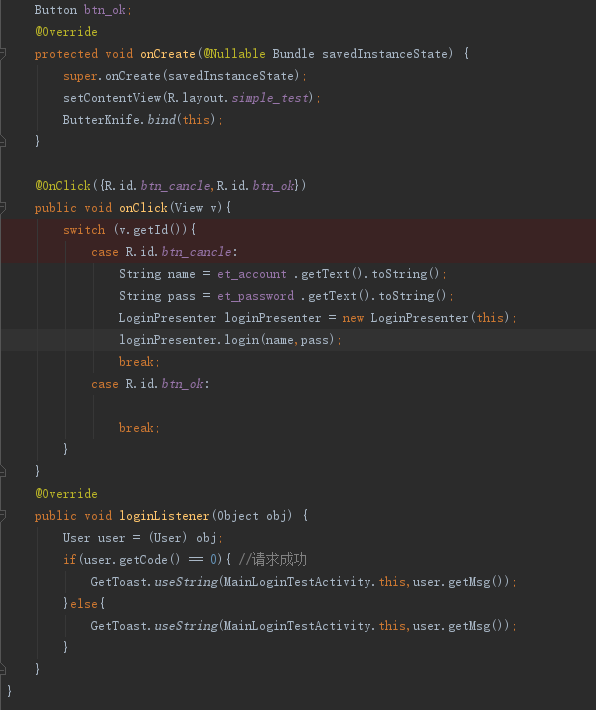Image resolution: width=596 pixels, height=710 pixels.
Task: Click the fold-end marker at the loginListener closing brace
Action: (2, 669)
